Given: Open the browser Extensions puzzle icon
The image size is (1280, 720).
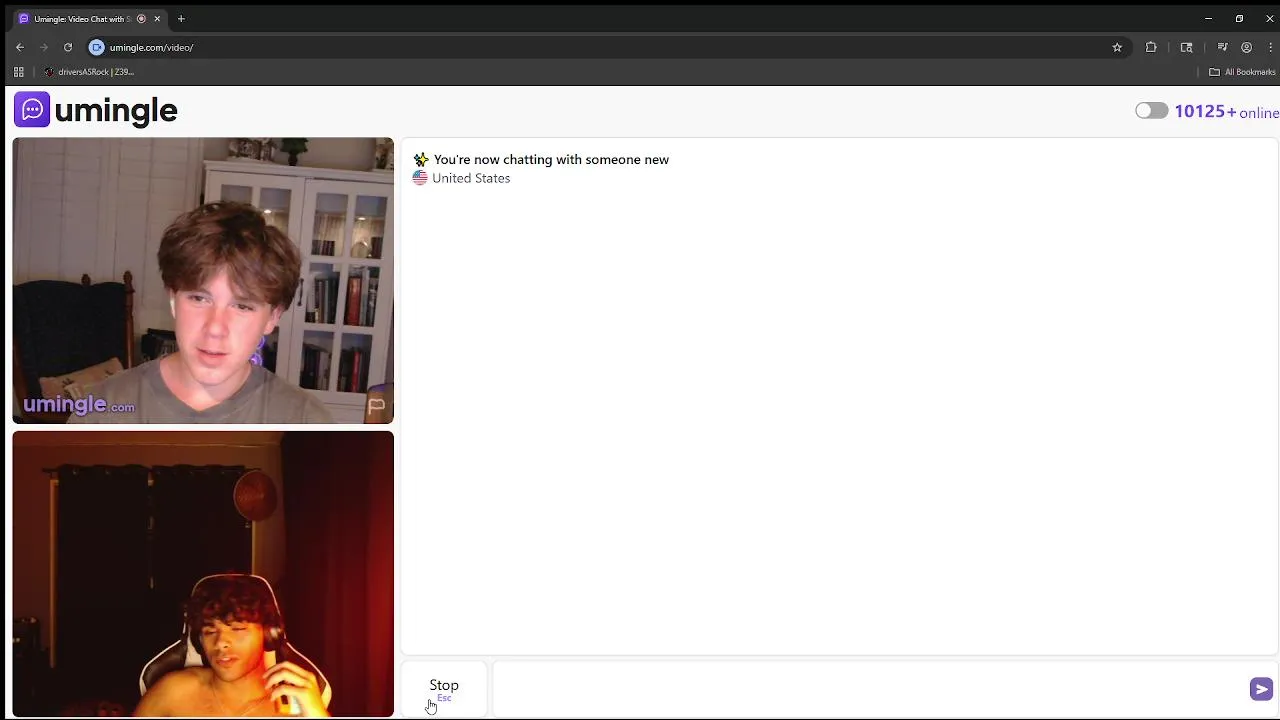Looking at the screenshot, I should click(x=1151, y=47).
